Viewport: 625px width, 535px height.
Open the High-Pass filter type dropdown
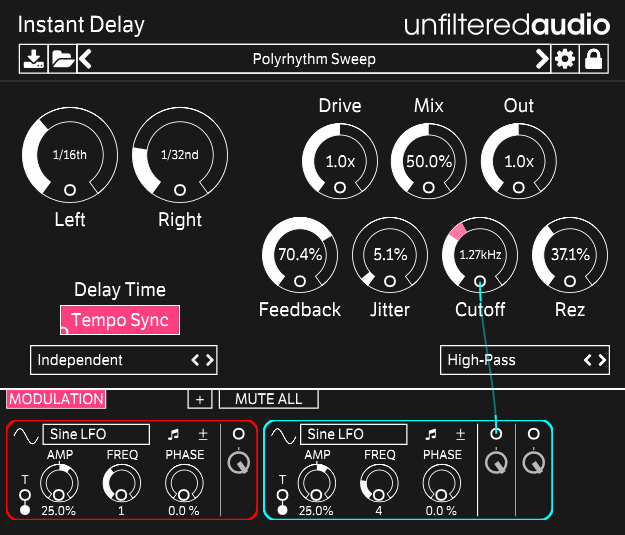[x=525, y=360]
